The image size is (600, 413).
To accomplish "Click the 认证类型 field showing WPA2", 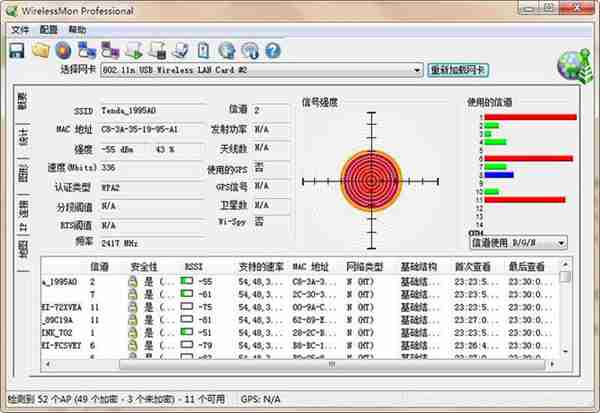I will [x=151, y=188].
